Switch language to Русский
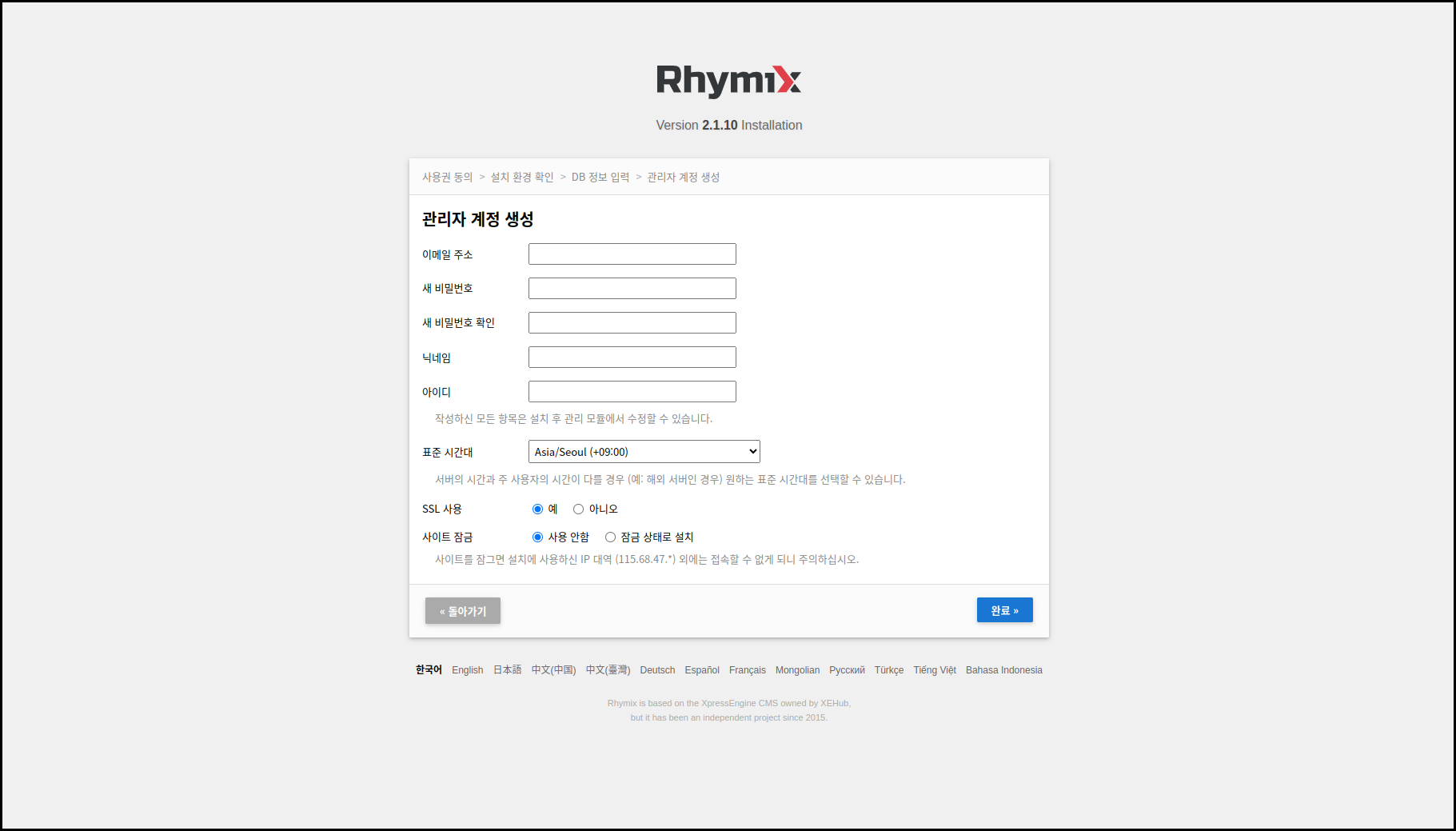This screenshot has width=1456, height=831. click(847, 670)
